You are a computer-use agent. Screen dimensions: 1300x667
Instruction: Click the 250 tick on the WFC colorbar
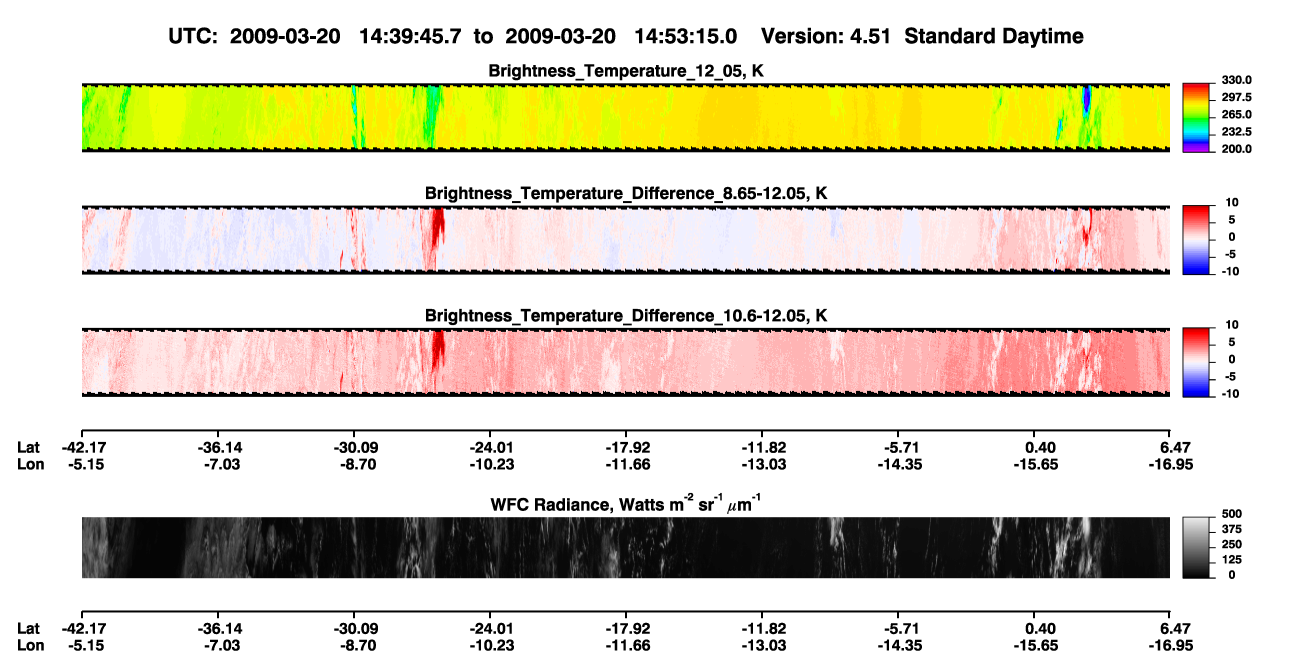(1230, 544)
